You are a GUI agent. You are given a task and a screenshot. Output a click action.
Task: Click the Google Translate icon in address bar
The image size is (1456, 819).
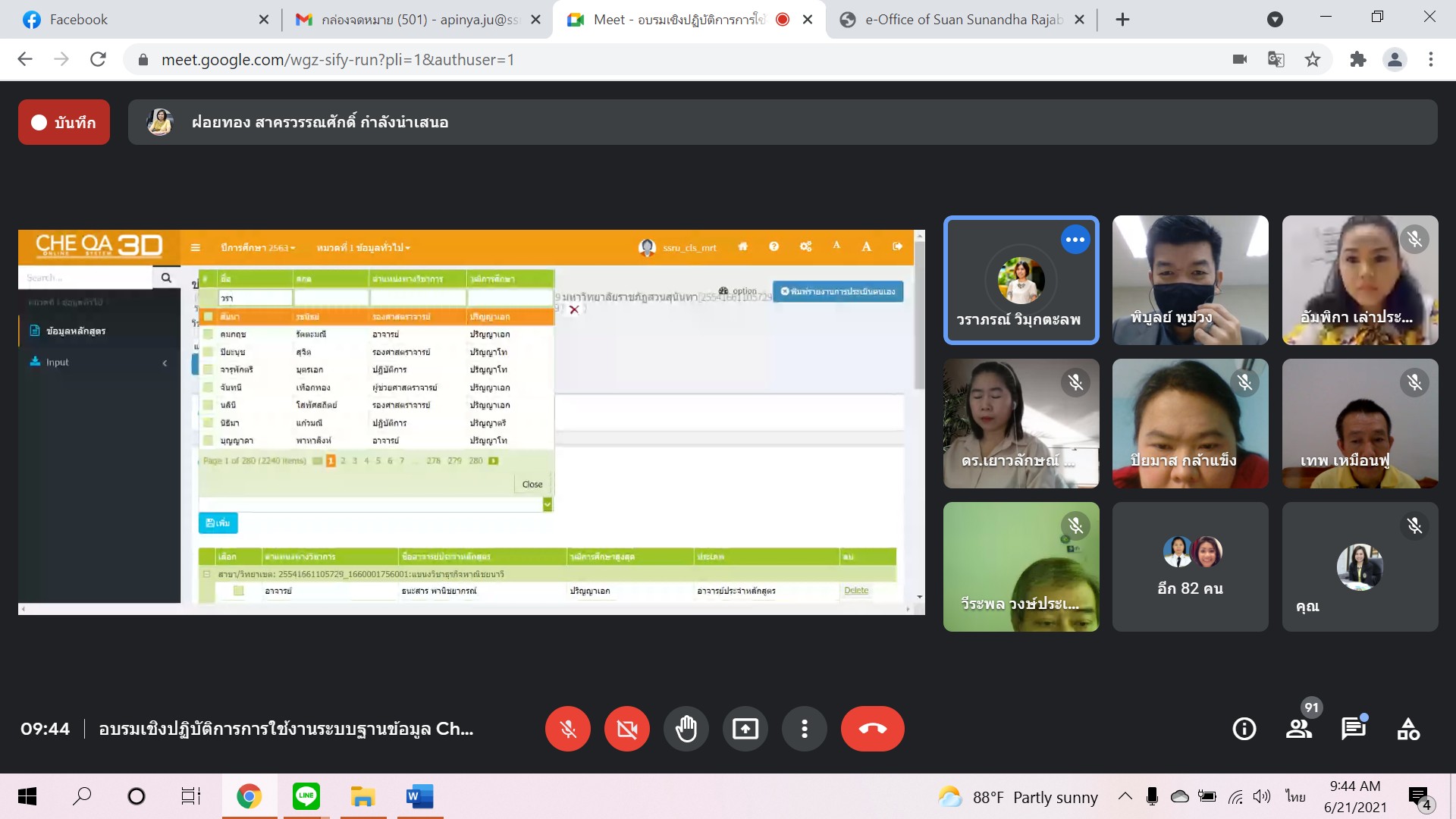(1276, 59)
